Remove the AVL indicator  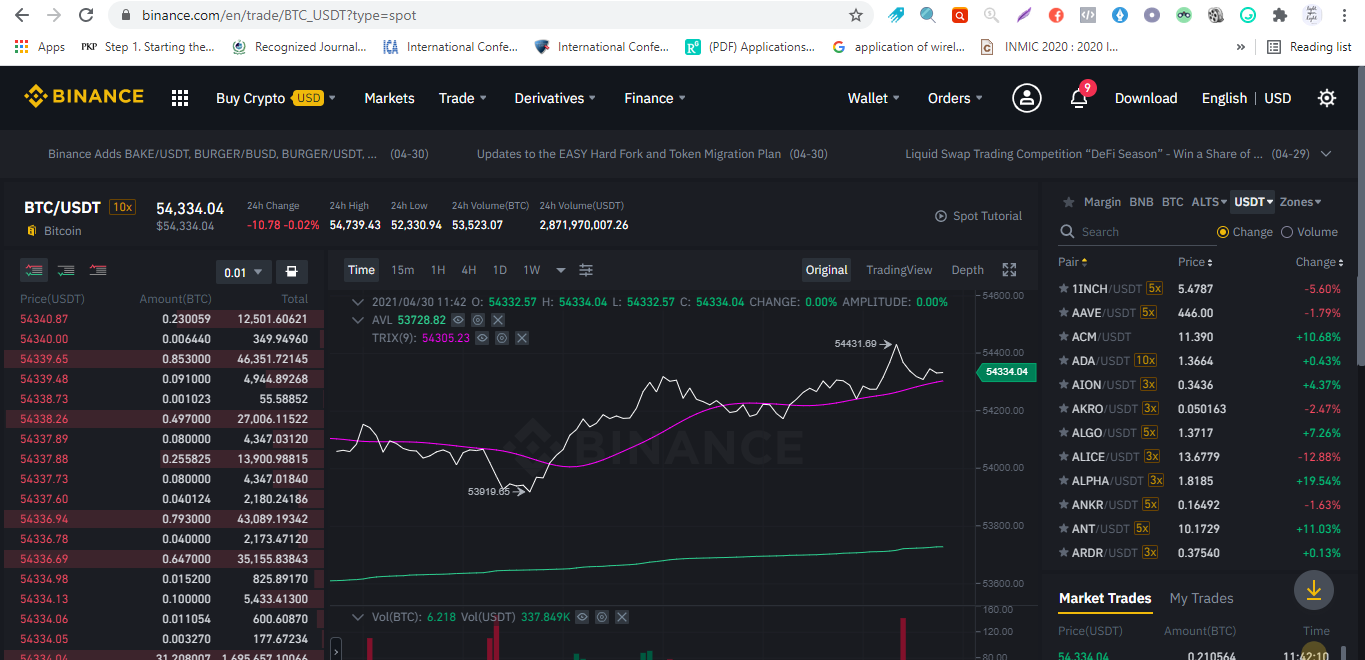click(498, 320)
